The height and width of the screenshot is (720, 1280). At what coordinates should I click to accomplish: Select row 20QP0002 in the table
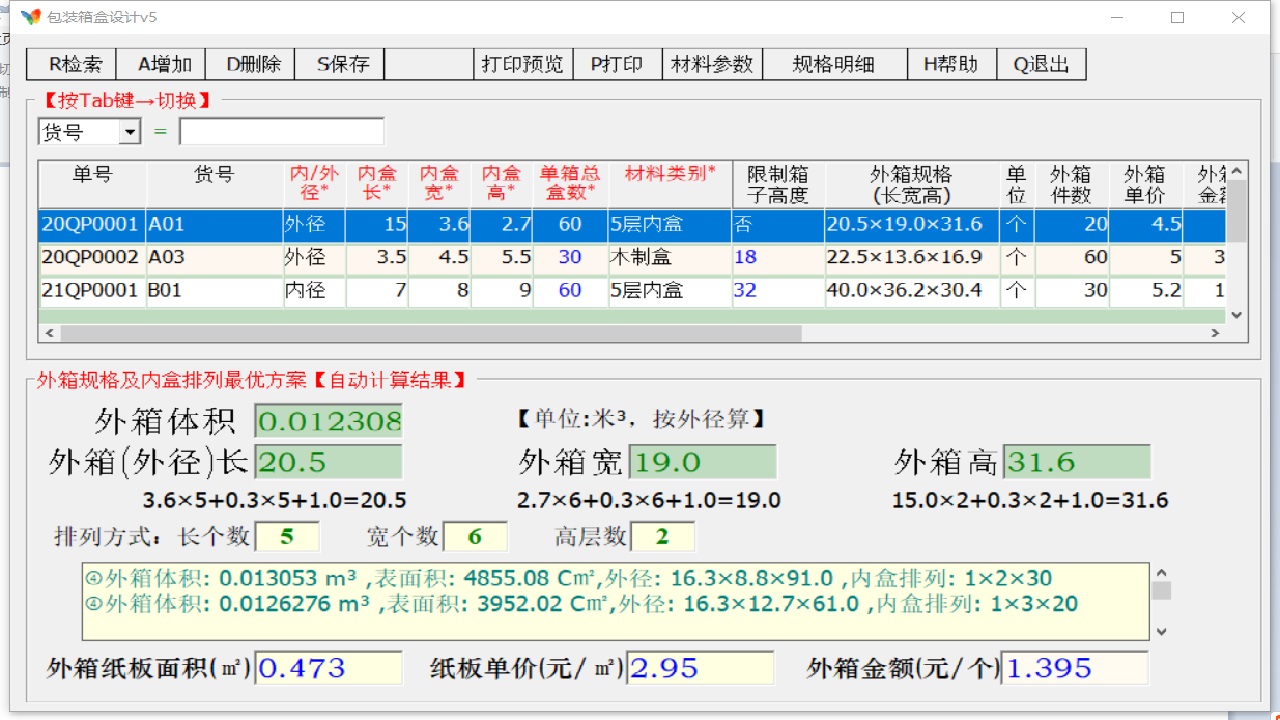(631, 257)
